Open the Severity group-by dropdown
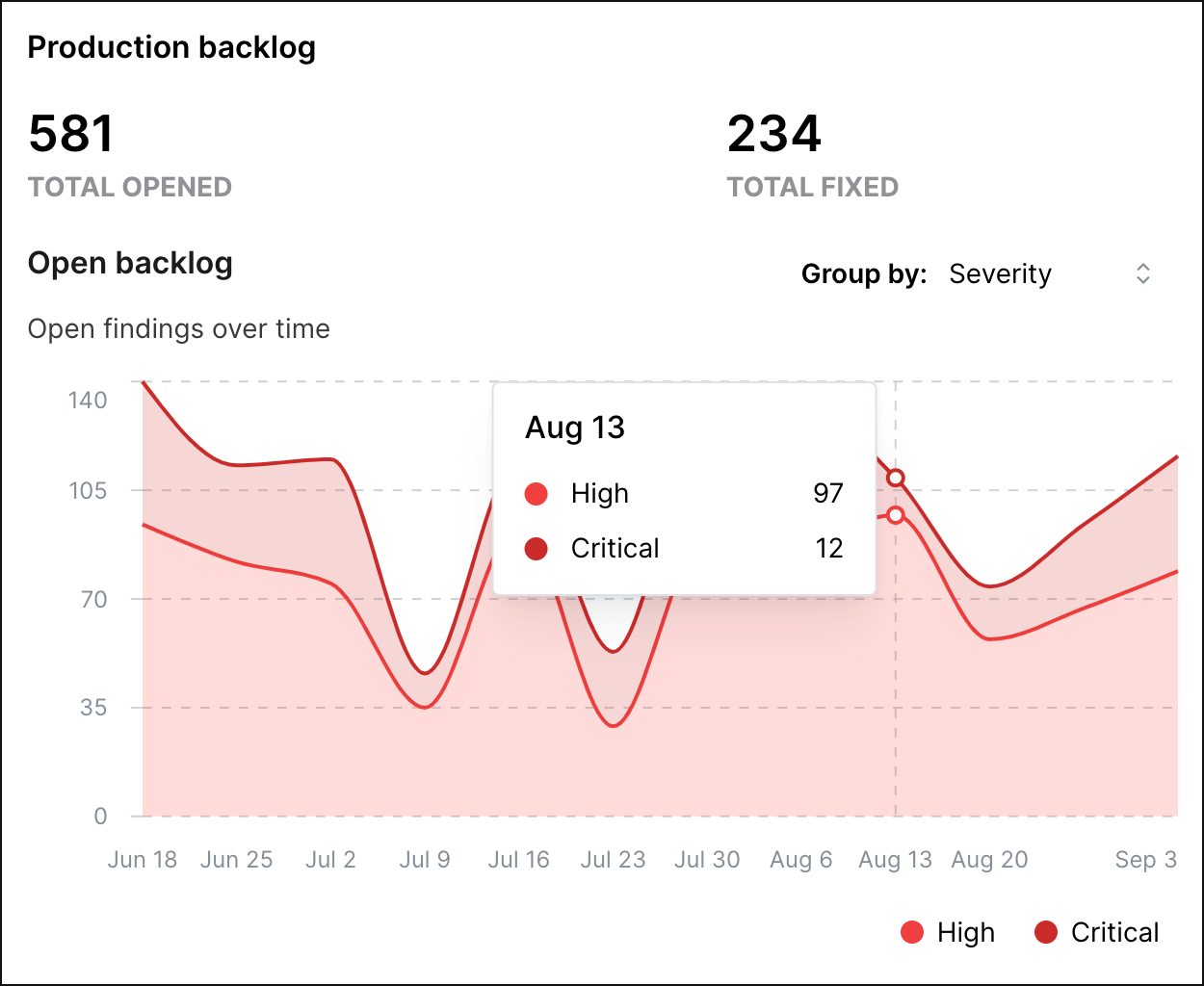1204x986 pixels. pyautogui.click(x=1000, y=273)
